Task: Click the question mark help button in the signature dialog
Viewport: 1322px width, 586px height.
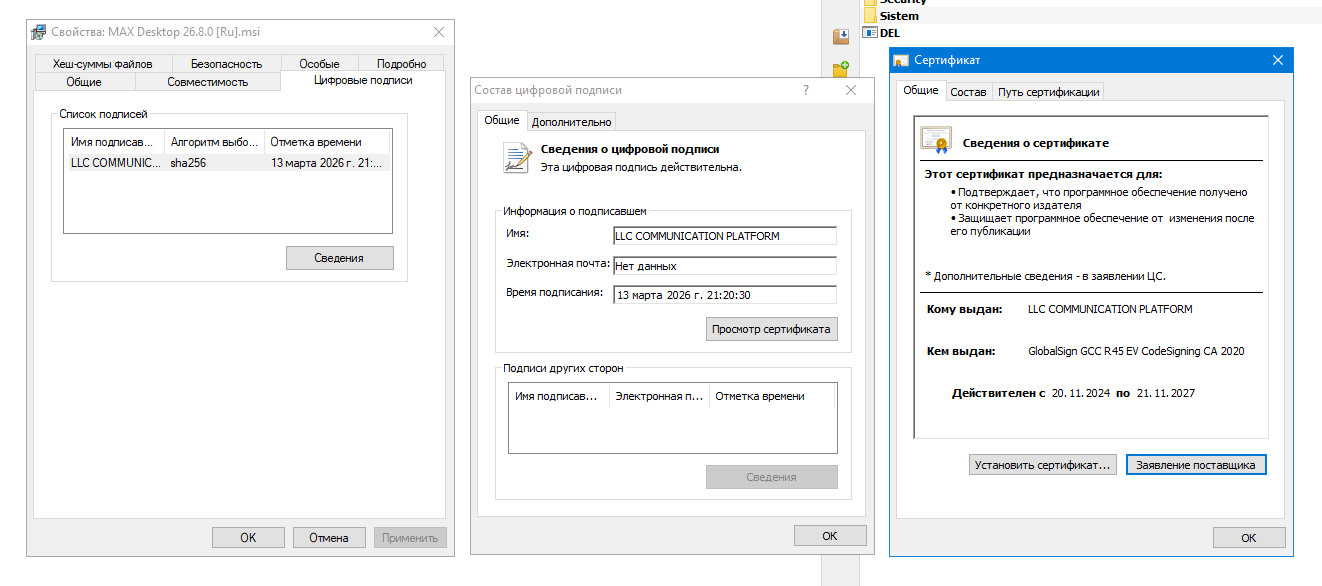Action: coord(806,90)
